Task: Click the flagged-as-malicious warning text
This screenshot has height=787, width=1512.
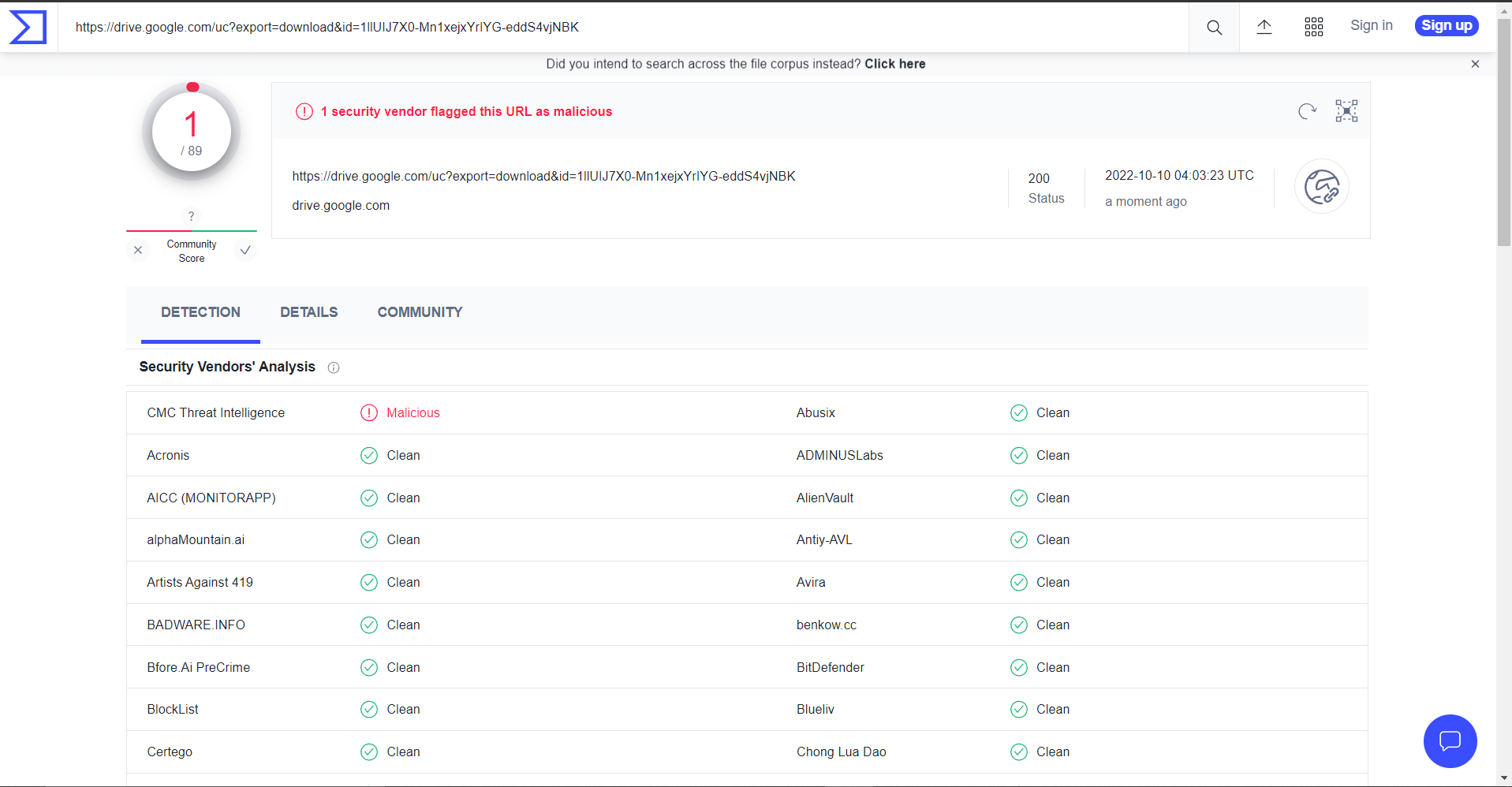Action: click(x=466, y=112)
